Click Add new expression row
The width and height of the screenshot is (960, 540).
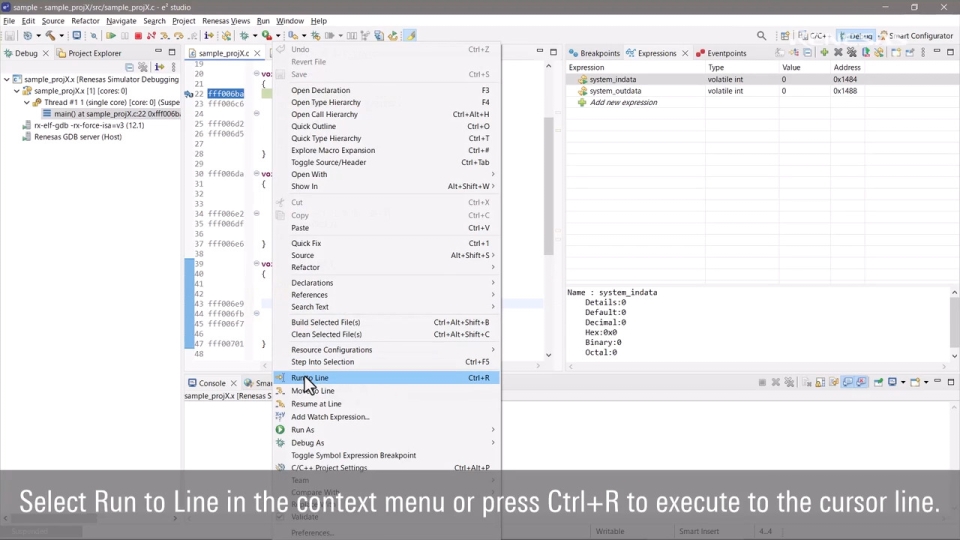pos(623,102)
